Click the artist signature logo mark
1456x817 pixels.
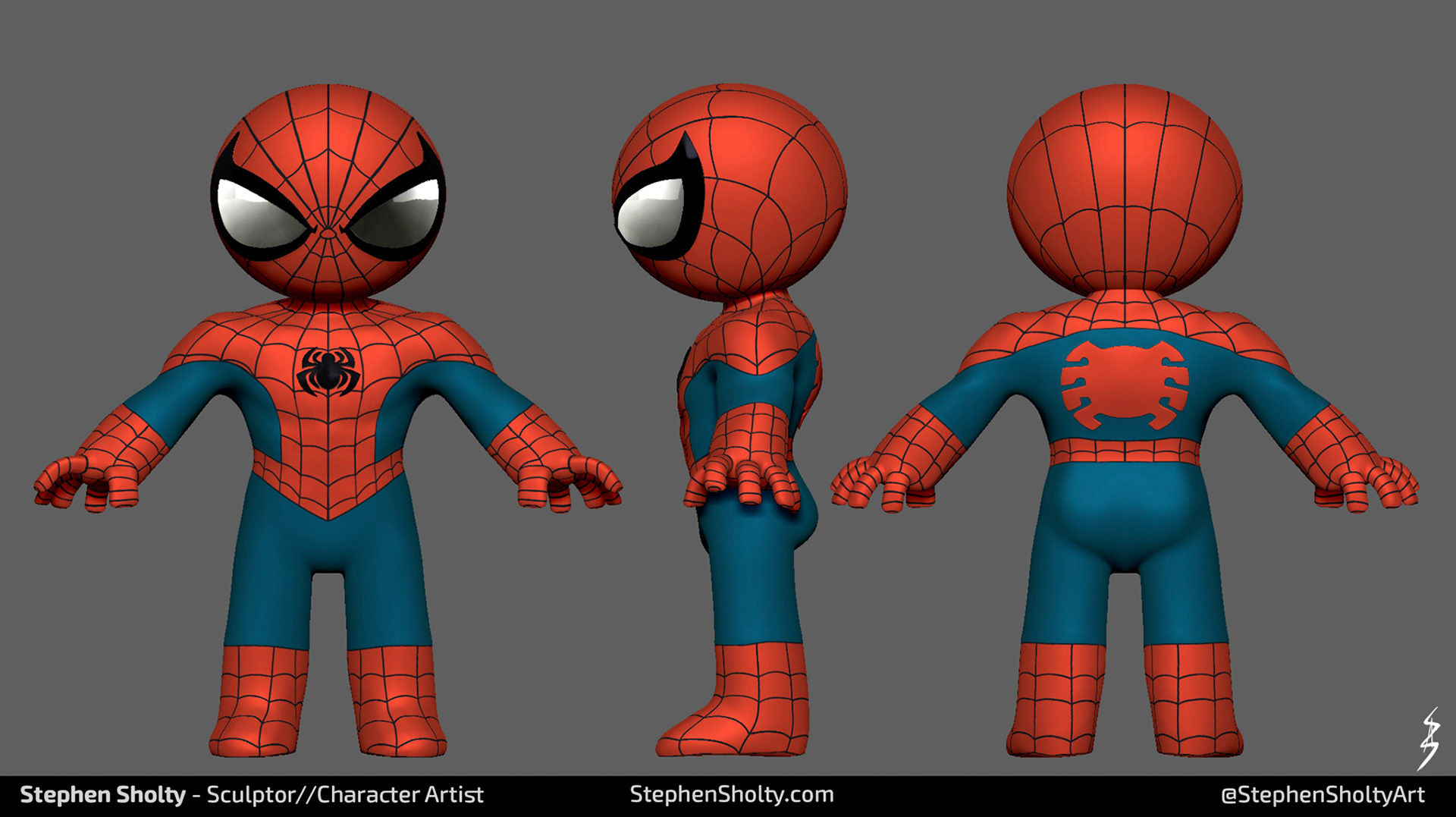pos(1429,739)
